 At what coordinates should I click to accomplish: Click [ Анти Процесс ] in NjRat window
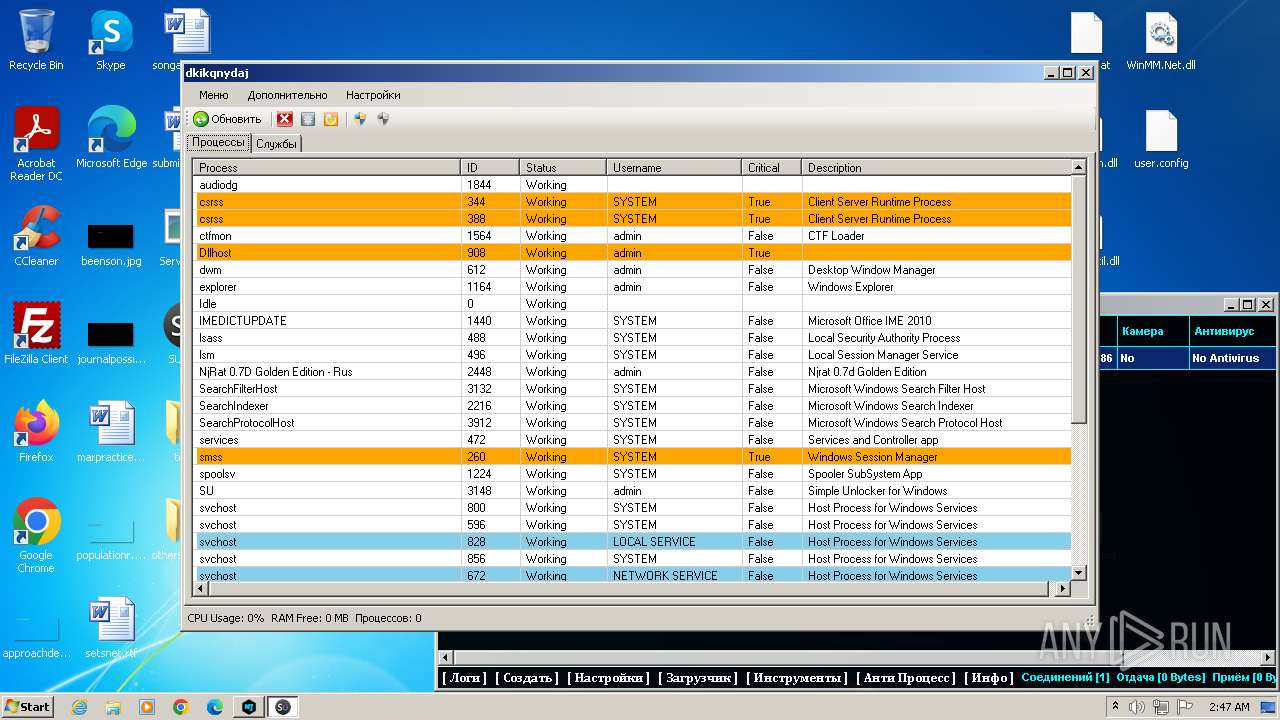(x=906, y=678)
